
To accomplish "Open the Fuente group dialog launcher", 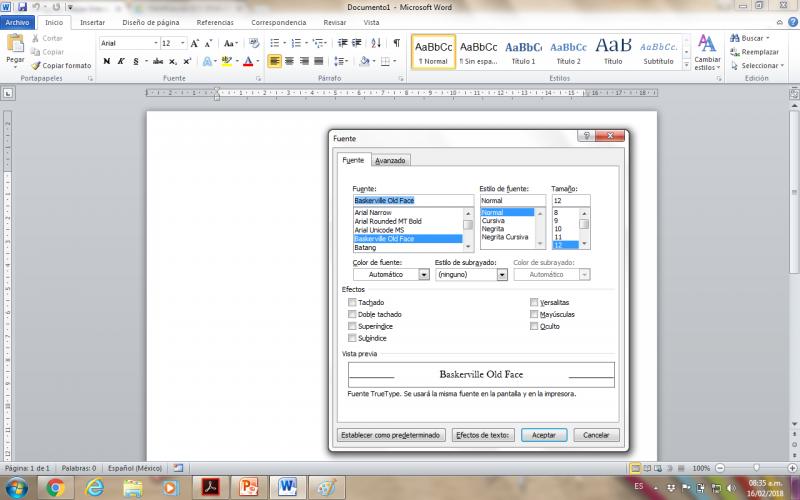I will click(258, 79).
